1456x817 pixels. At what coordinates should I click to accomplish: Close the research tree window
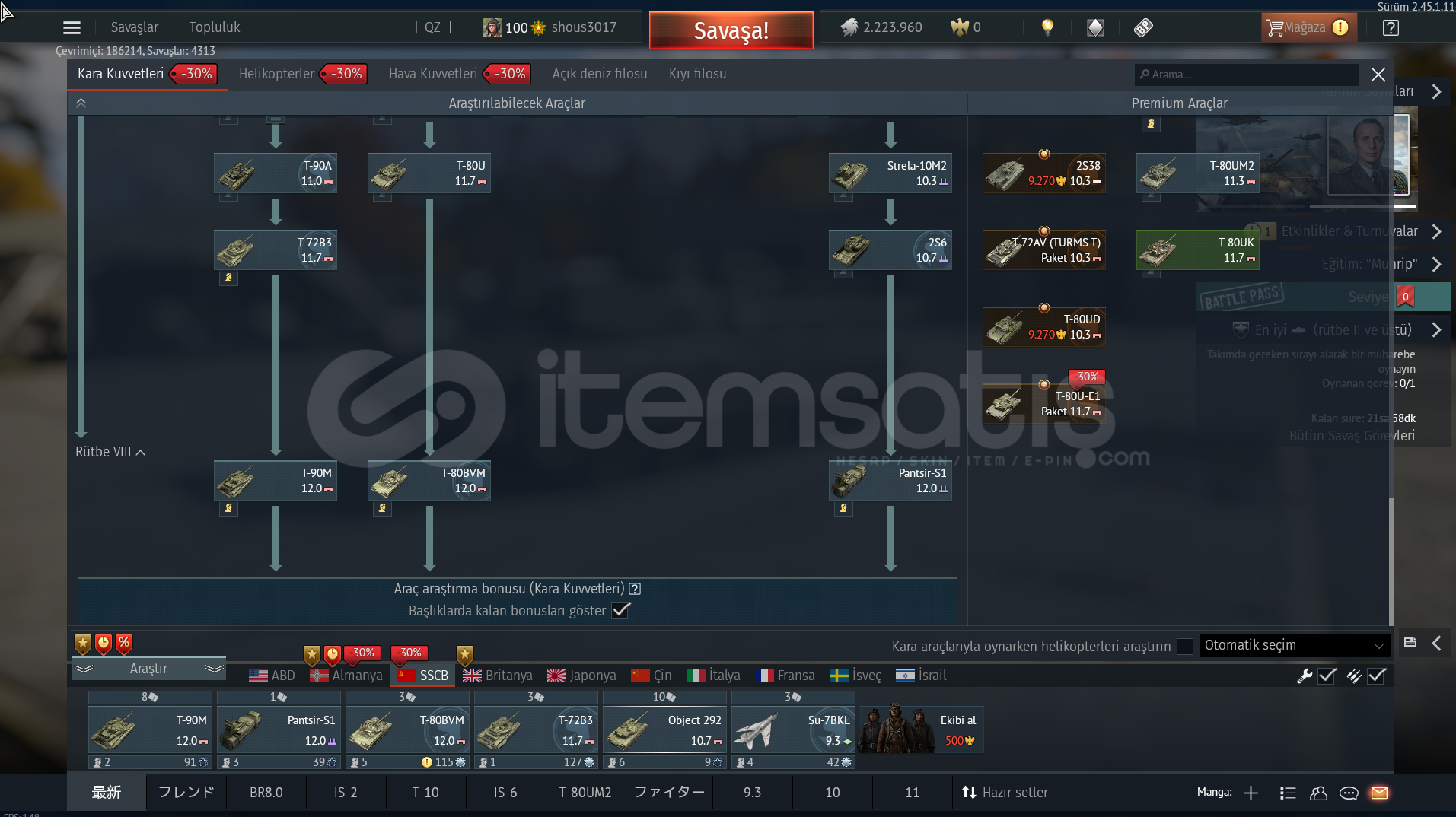(1378, 75)
